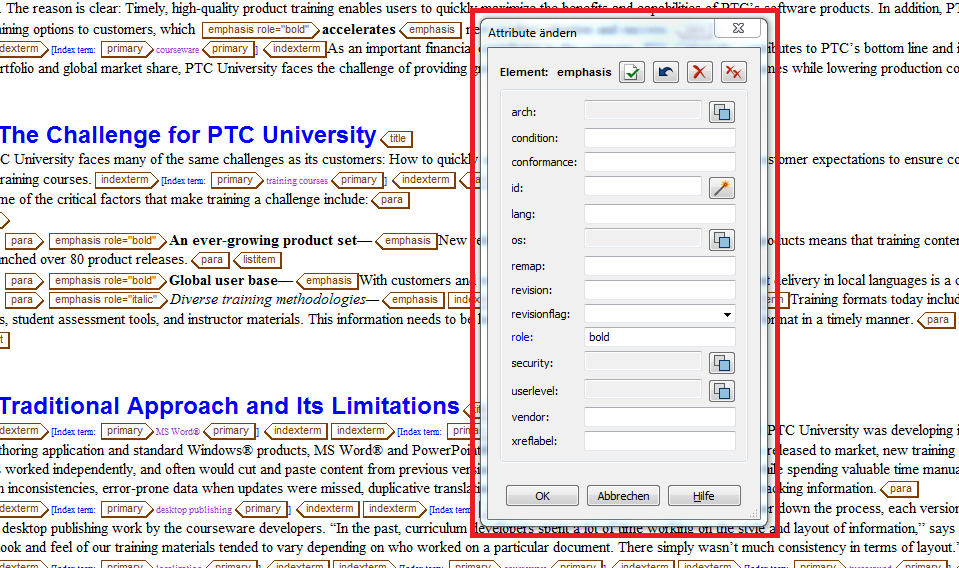Click the disabled arch field

(x=643, y=110)
